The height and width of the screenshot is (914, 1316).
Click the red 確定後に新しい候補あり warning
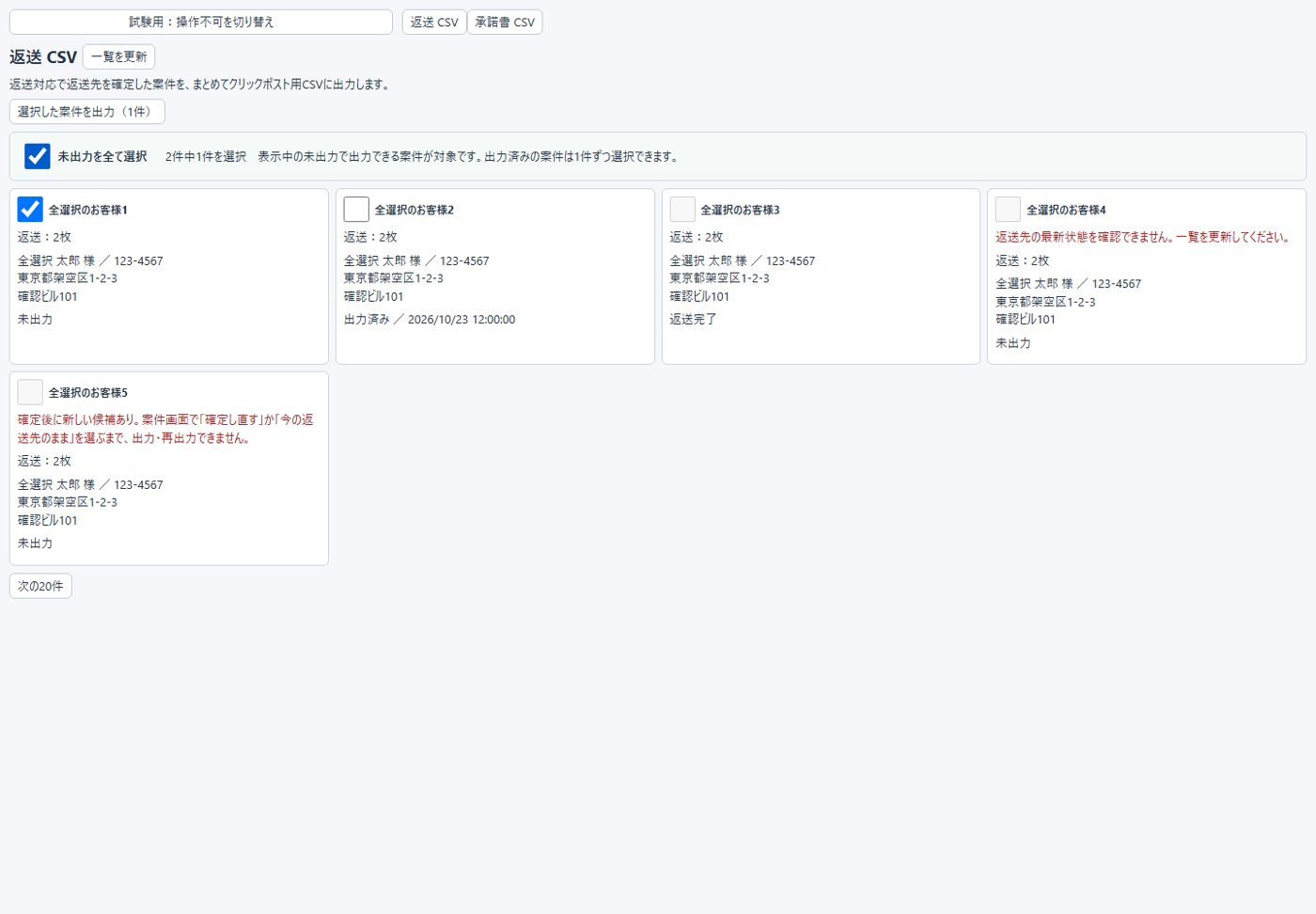[166, 429]
